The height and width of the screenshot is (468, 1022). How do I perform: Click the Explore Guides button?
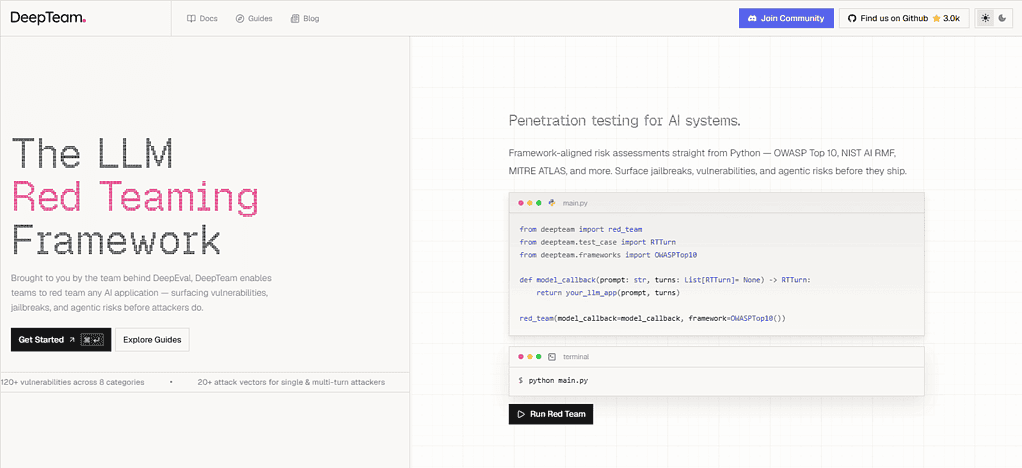click(x=153, y=340)
